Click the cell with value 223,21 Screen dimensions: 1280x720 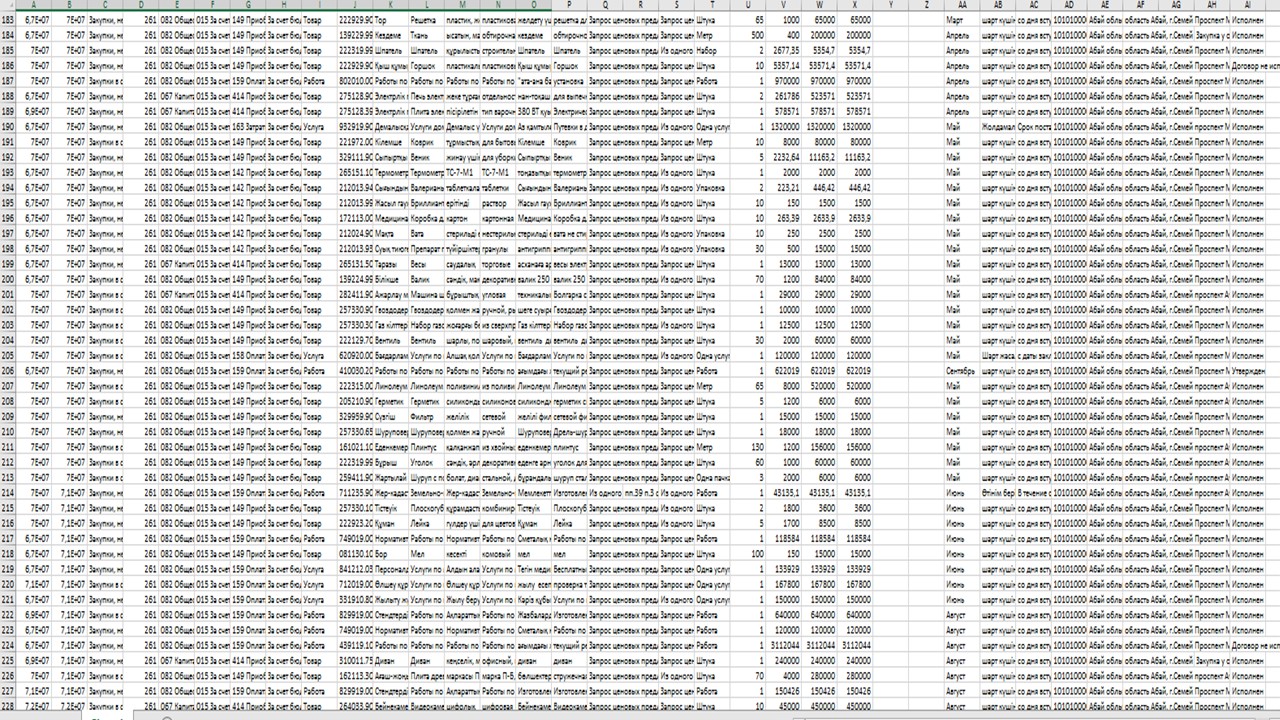click(783, 187)
